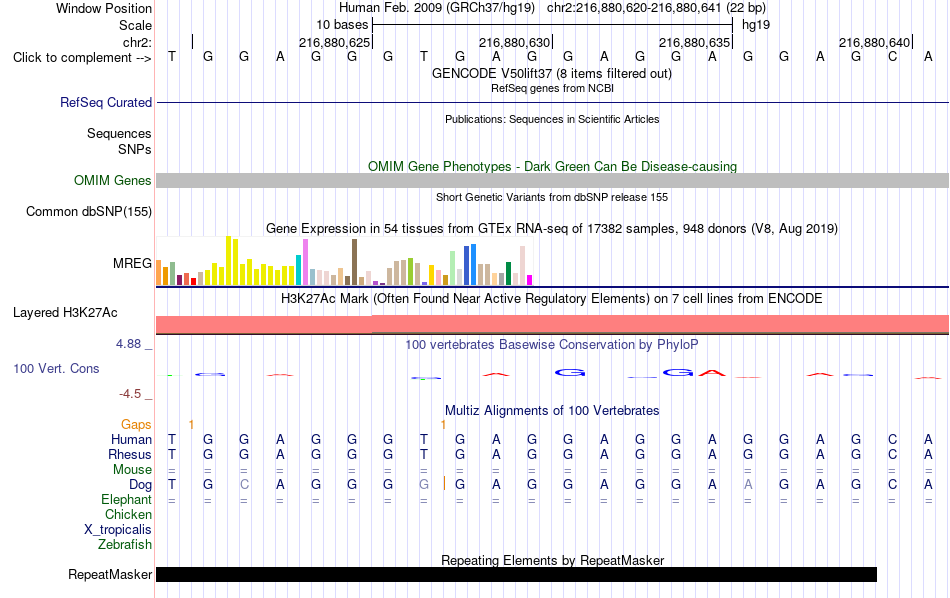Click the 4.88 PhyloP upper scale value
The image size is (950, 598).
click(x=128, y=344)
